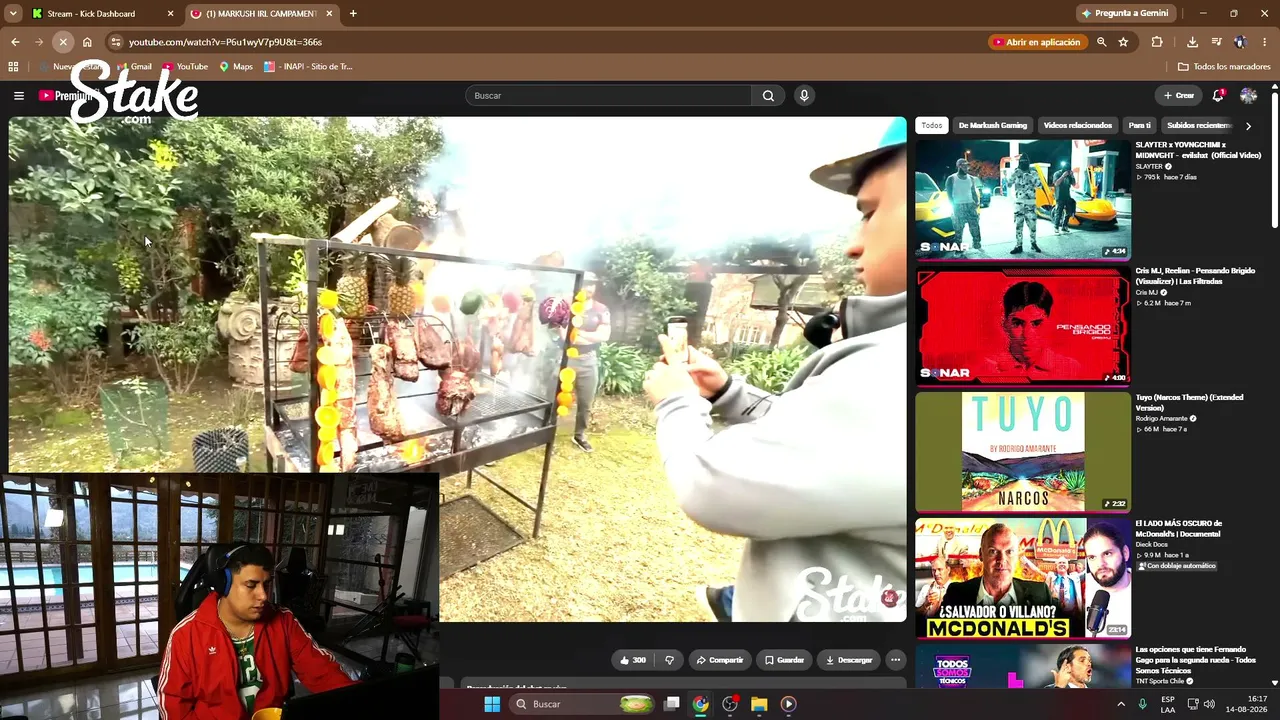The image size is (1280, 720).
Task: Open File Explorer from the taskbar
Action: tap(759, 704)
